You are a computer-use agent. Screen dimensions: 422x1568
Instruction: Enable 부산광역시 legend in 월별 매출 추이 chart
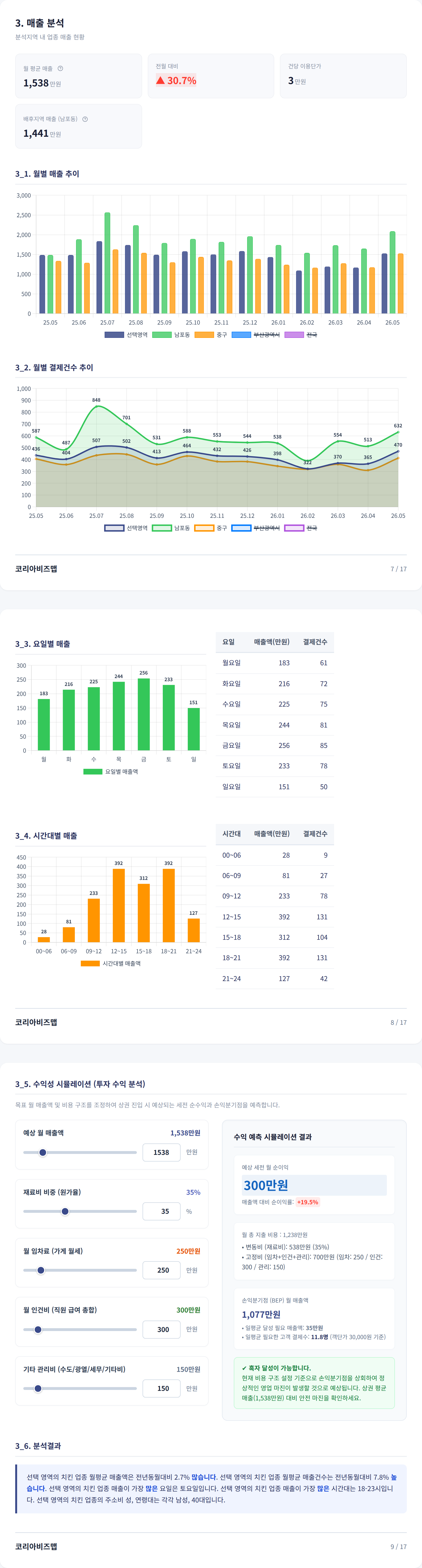(x=256, y=335)
